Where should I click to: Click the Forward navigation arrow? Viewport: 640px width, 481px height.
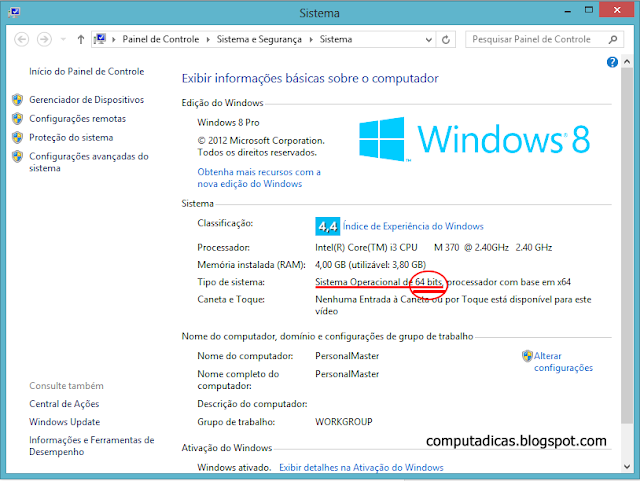[x=44, y=39]
